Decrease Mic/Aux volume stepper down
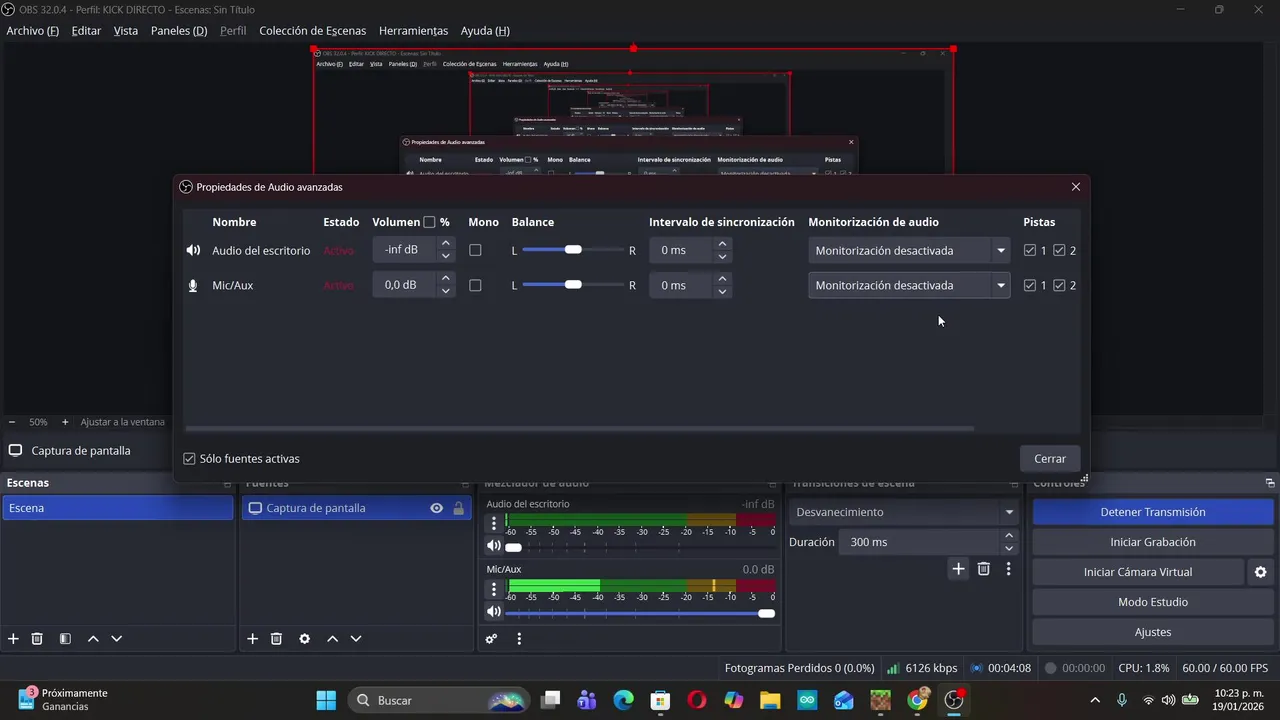 point(445,292)
